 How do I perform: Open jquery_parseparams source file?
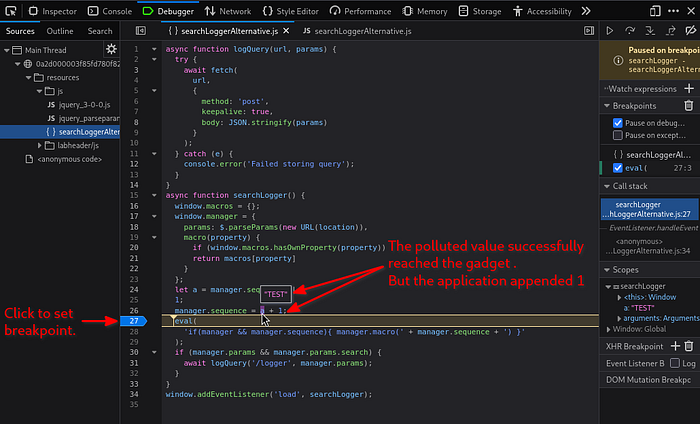click(x=83, y=118)
